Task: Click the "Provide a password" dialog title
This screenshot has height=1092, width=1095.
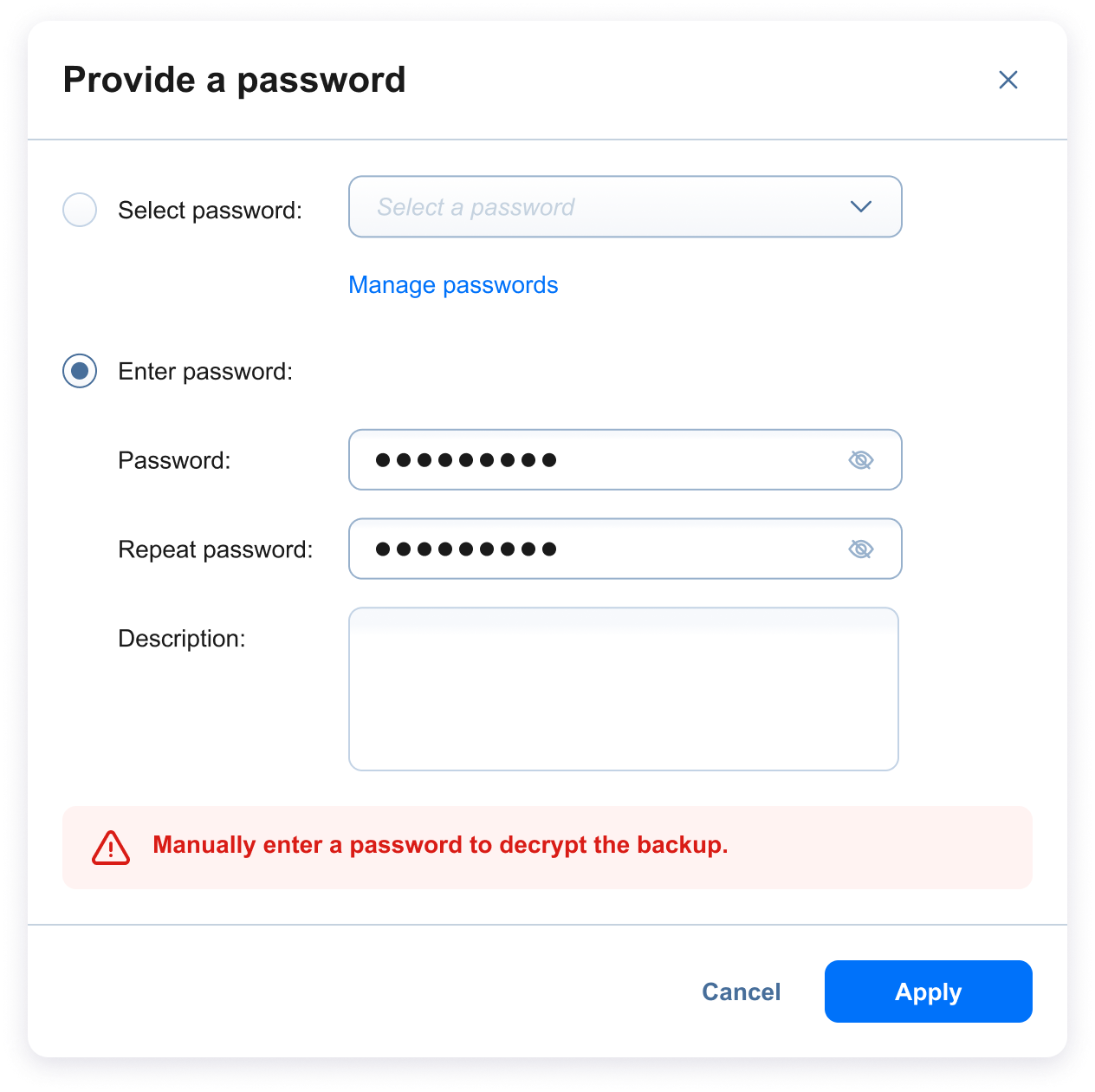Action: pos(234,80)
